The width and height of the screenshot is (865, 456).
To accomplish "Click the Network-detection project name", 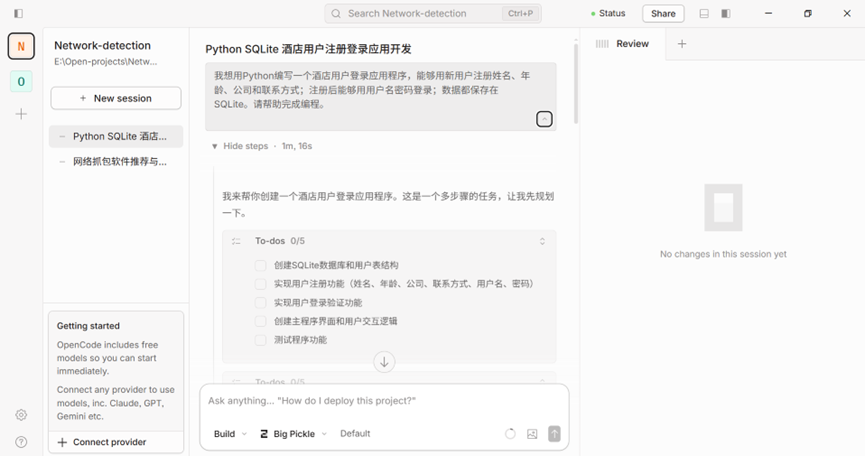I will coord(102,46).
